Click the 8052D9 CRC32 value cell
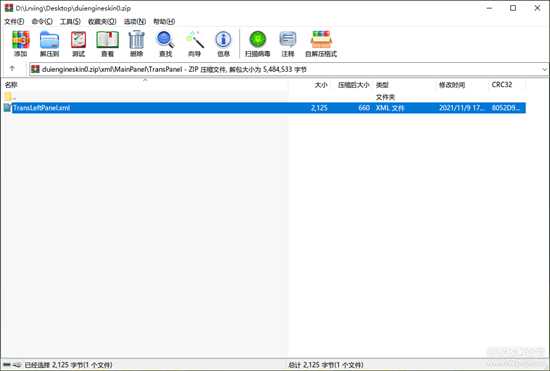550x371 pixels. 505,108
